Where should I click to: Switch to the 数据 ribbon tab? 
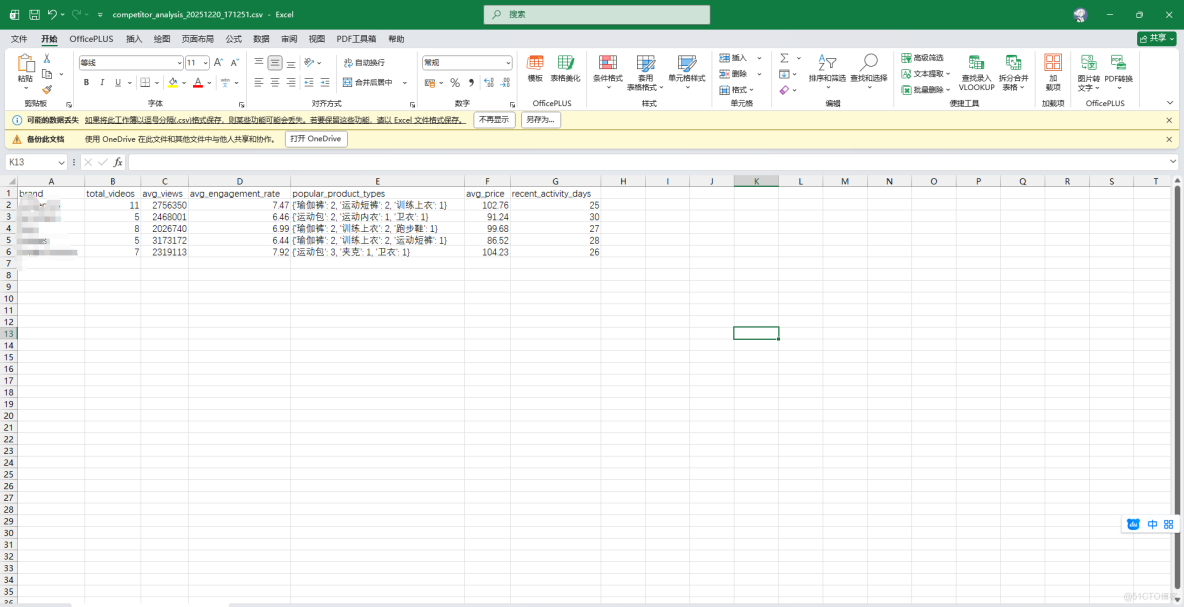[x=261, y=39]
